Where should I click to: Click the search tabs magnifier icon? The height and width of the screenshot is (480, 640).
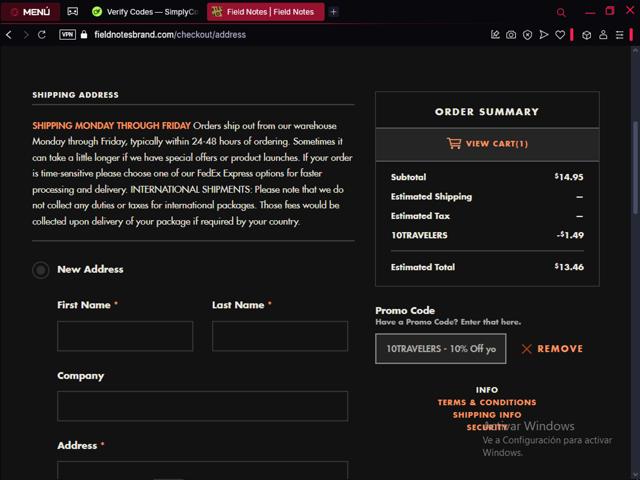(x=561, y=12)
